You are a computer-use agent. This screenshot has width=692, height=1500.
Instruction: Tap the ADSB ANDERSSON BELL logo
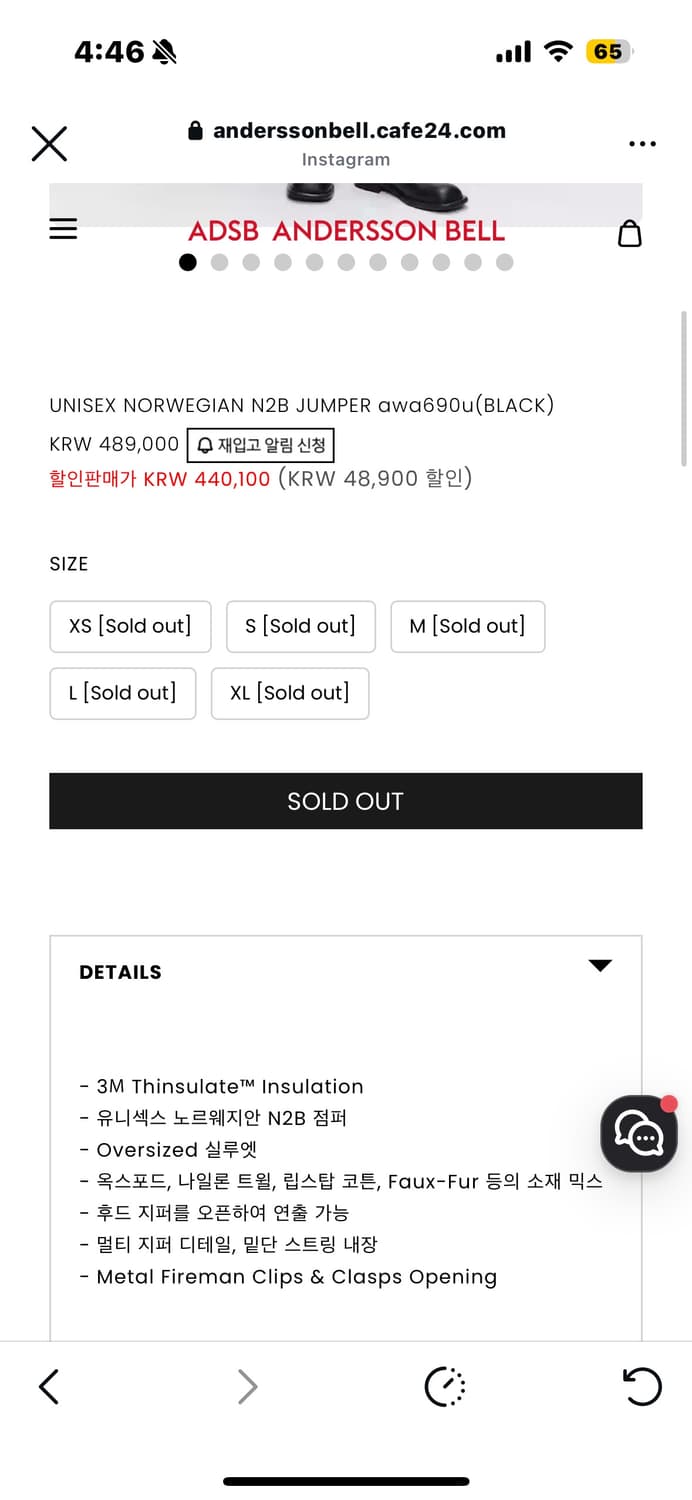tap(346, 231)
